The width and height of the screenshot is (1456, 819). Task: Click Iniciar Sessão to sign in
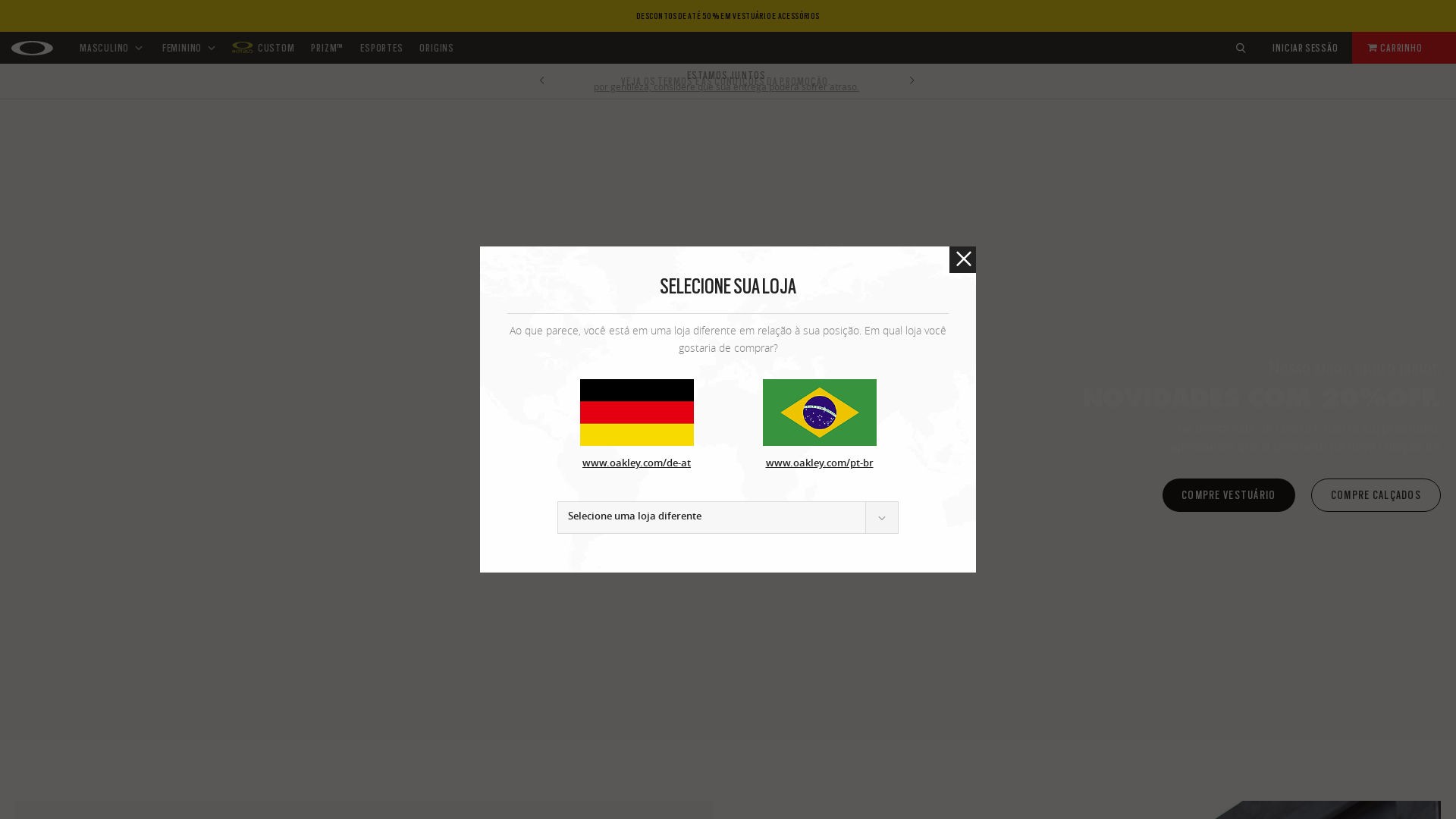click(1305, 48)
